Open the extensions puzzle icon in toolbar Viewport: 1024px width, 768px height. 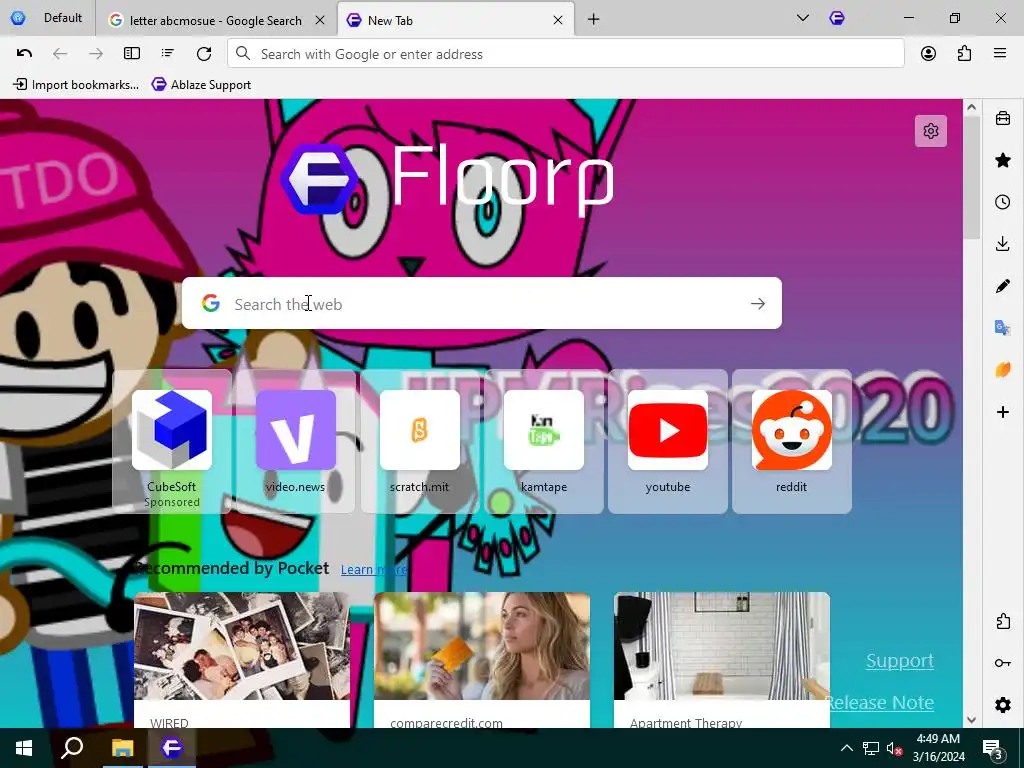[x=964, y=54]
